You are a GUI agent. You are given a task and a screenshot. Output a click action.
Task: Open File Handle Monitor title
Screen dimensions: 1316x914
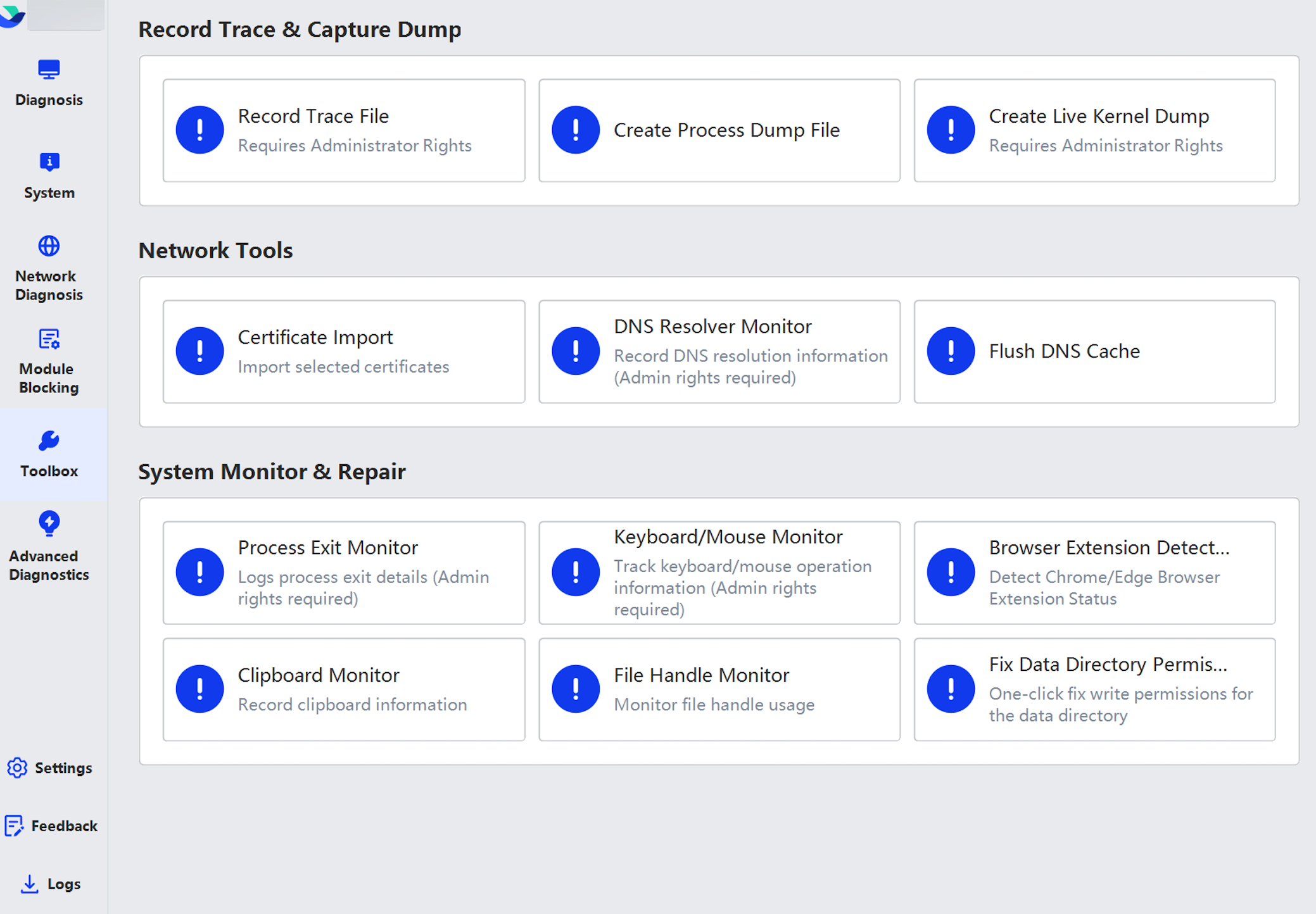[702, 675]
